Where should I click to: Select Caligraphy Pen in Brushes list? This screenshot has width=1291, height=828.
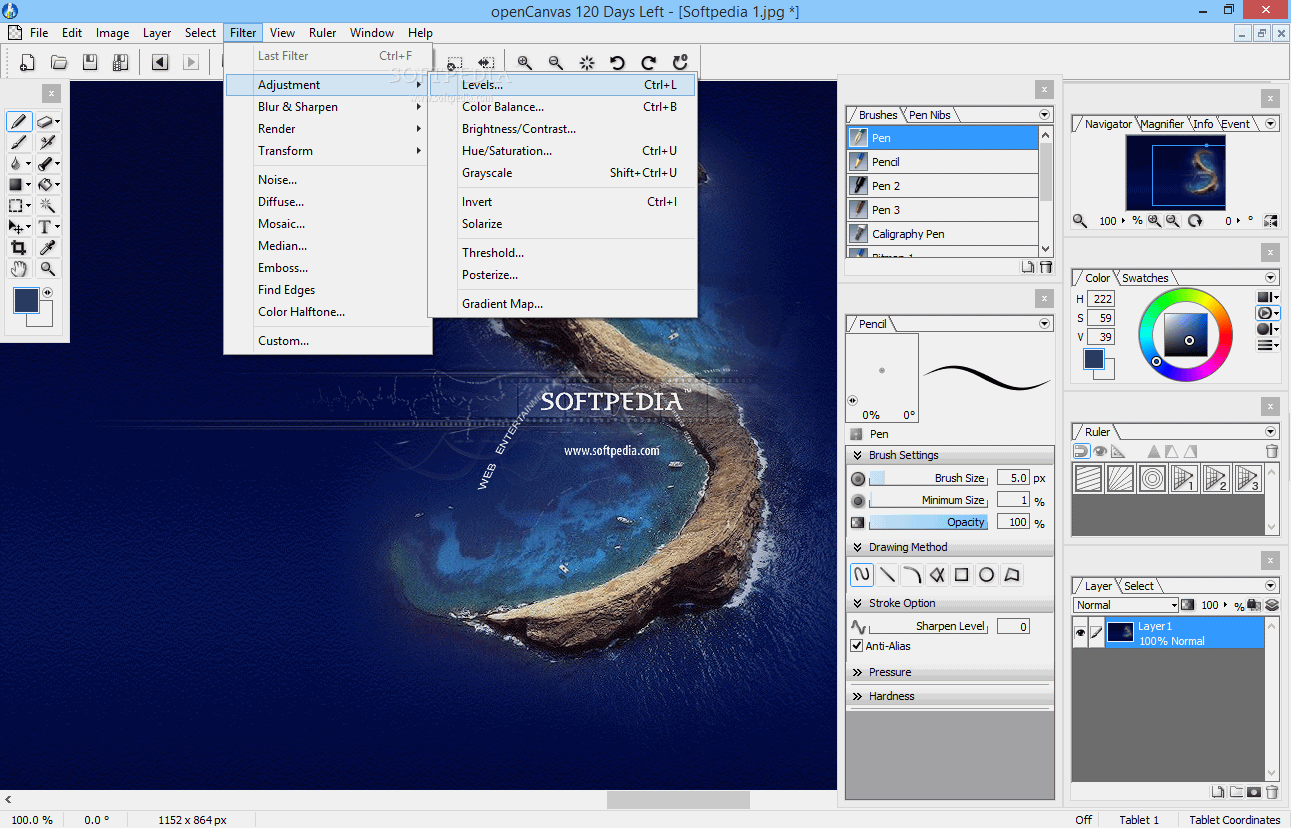coord(943,234)
